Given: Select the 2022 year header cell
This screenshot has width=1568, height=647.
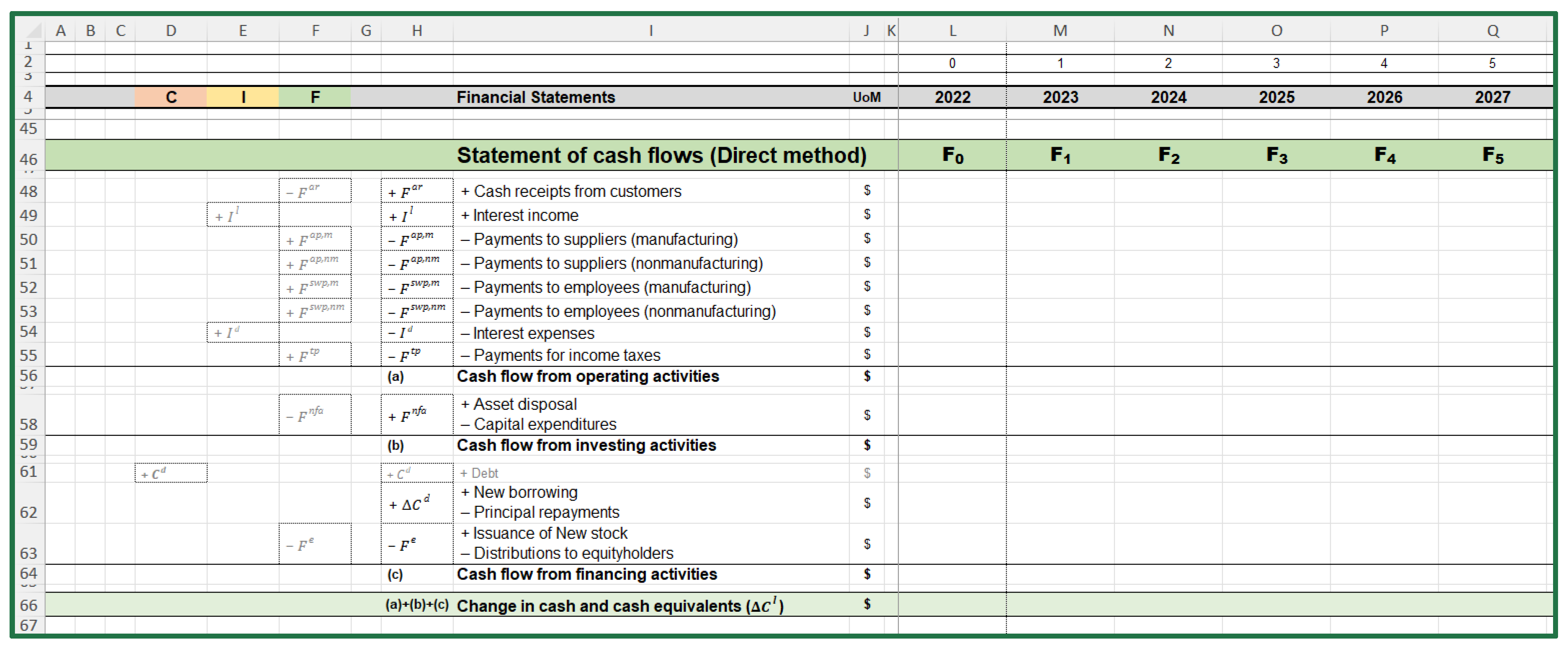Looking at the screenshot, I should 952,97.
